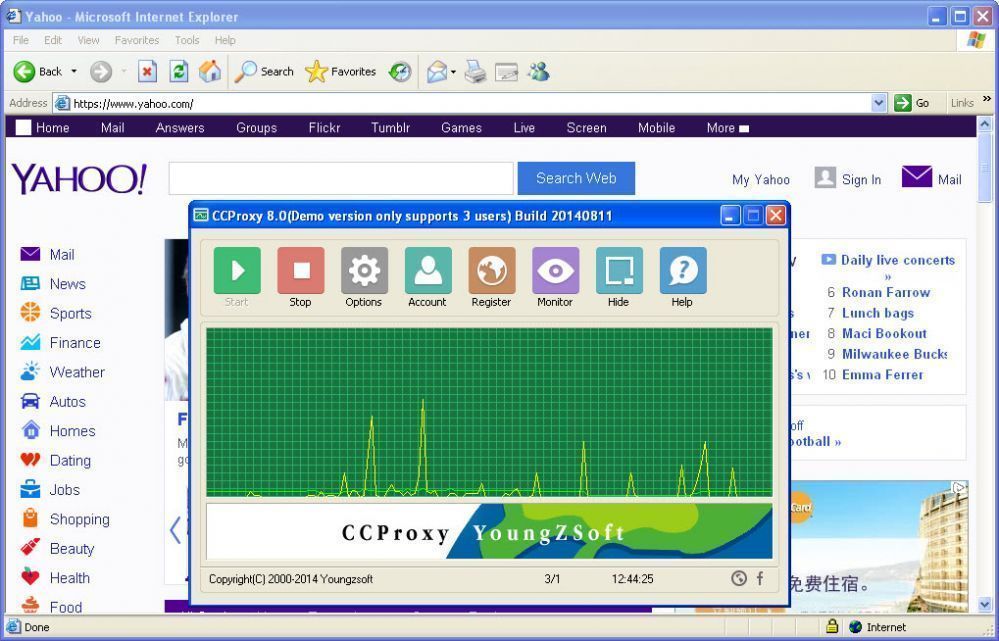999x641 pixels.
Task: Open the Help menu in Internet Explorer
Action: click(x=225, y=40)
